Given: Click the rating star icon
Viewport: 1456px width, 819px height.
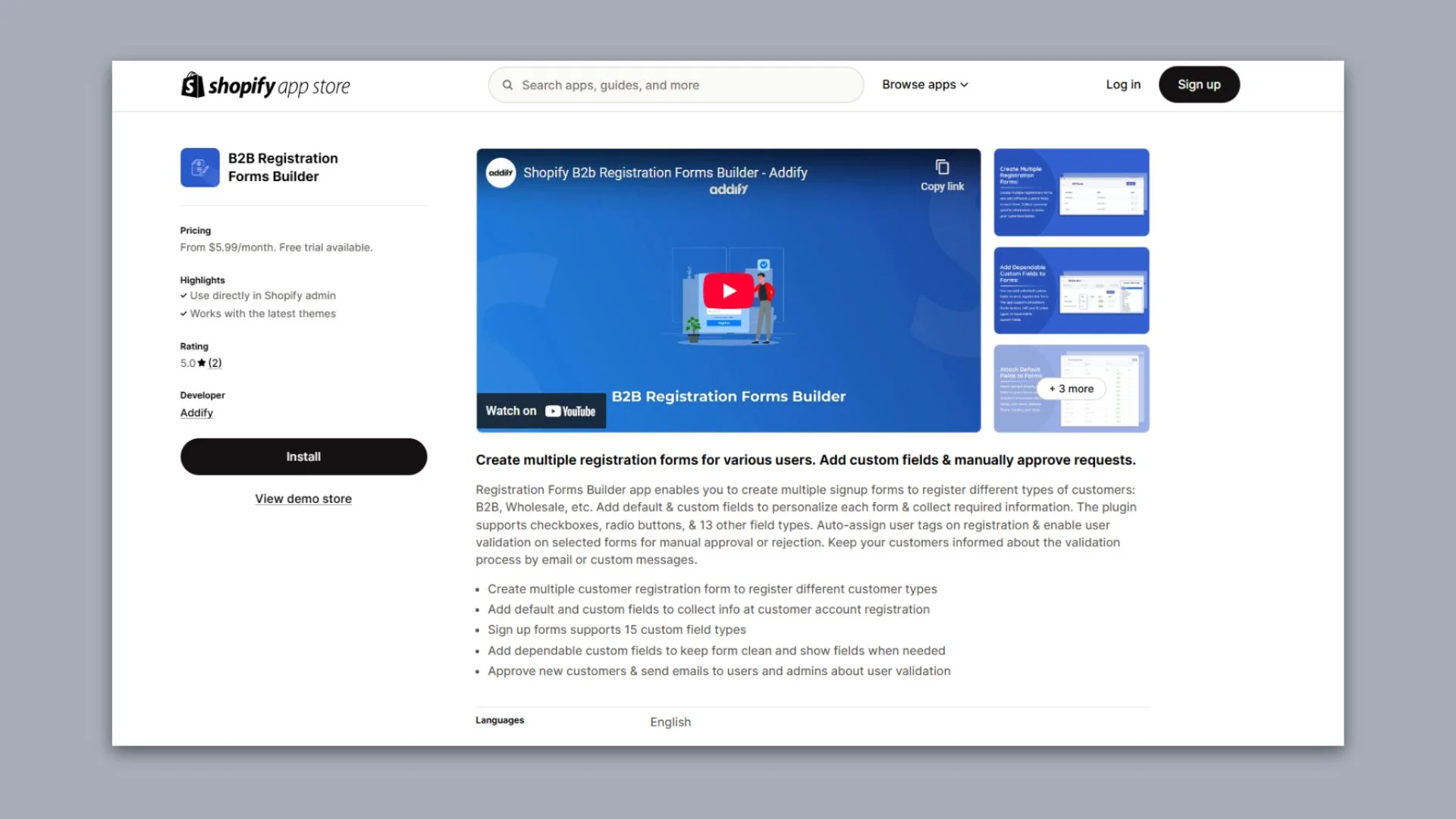Looking at the screenshot, I should tap(202, 363).
